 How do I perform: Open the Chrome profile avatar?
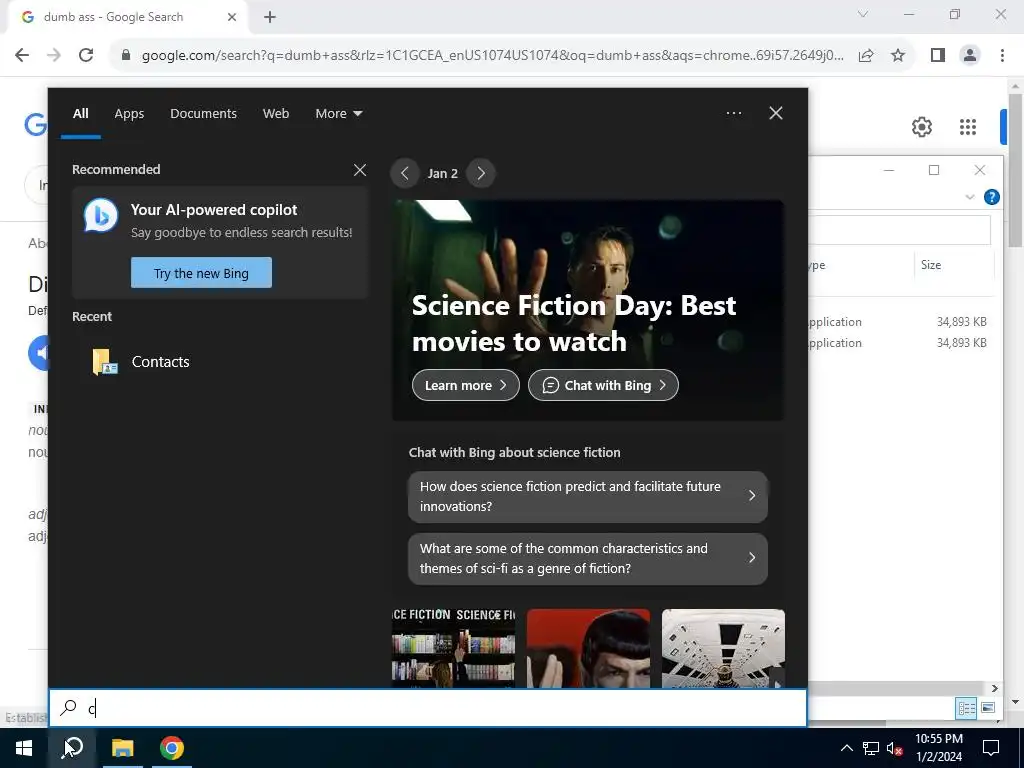point(970,55)
